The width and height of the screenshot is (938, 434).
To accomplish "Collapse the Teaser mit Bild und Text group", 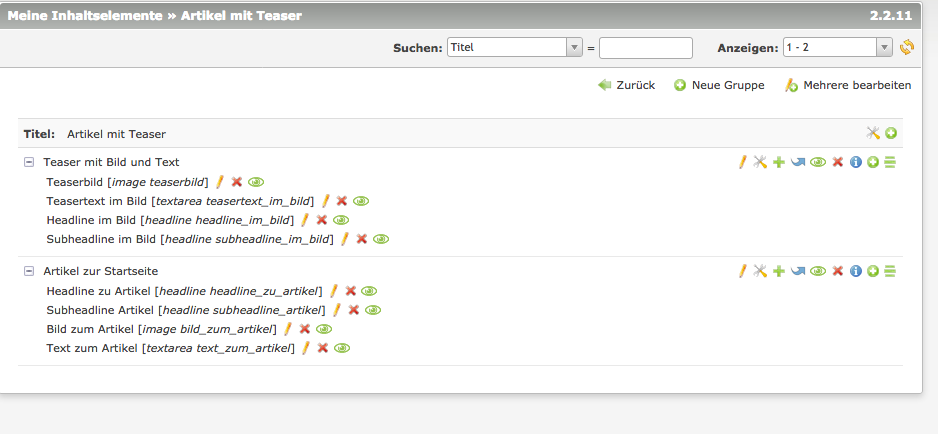I will [x=29, y=162].
